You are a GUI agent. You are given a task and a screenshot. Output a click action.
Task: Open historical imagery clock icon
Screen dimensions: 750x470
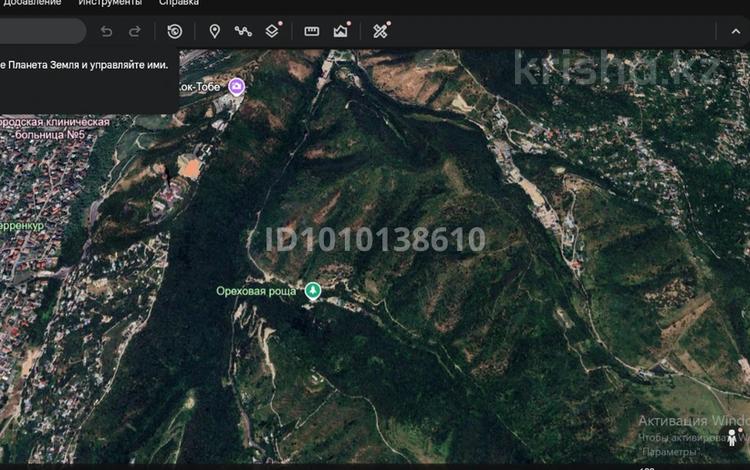coord(174,31)
